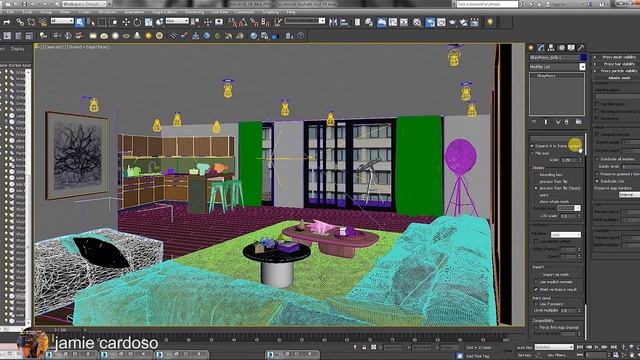This screenshot has width=640, height=360.
Task: Open the Help menu
Action: click(x=291, y=12)
